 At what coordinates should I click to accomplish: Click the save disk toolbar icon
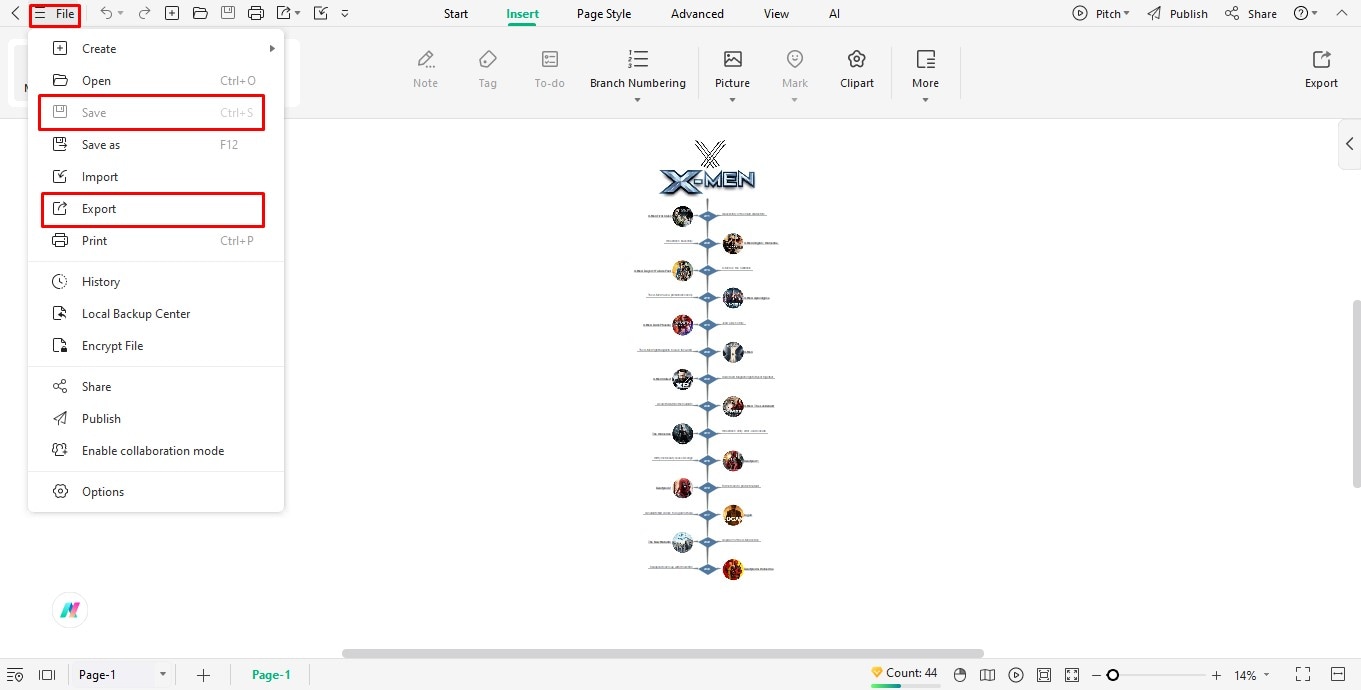click(228, 14)
